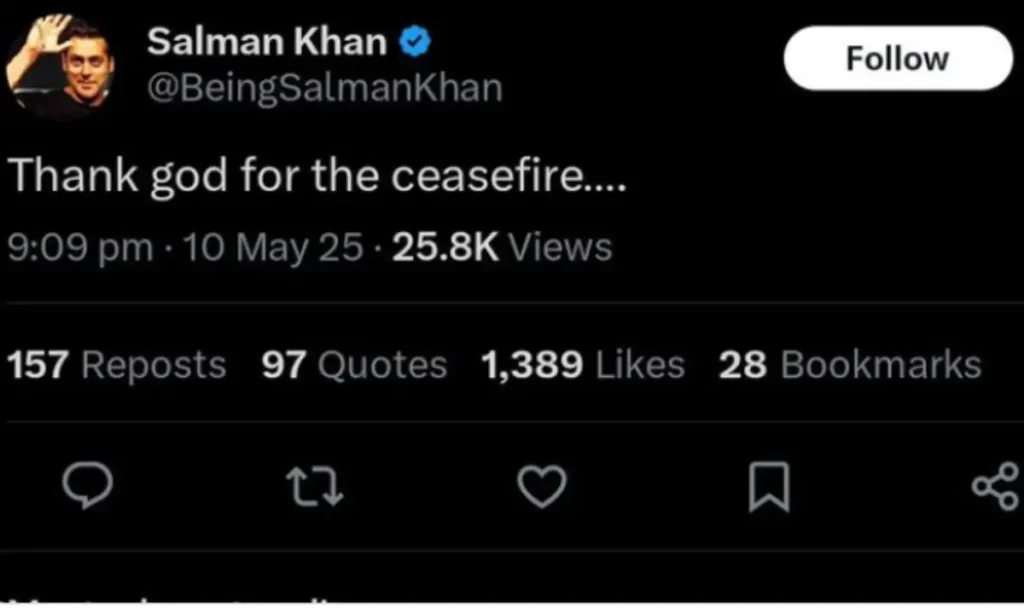The width and height of the screenshot is (1024, 614).
Task: Tap the repost arrows to quote
Action: point(315,488)
